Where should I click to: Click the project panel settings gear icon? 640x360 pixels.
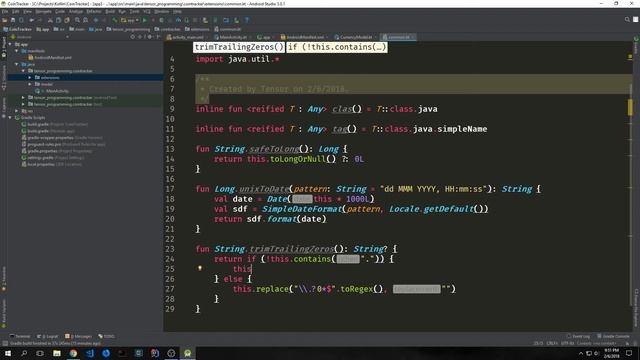pos(149,37)
